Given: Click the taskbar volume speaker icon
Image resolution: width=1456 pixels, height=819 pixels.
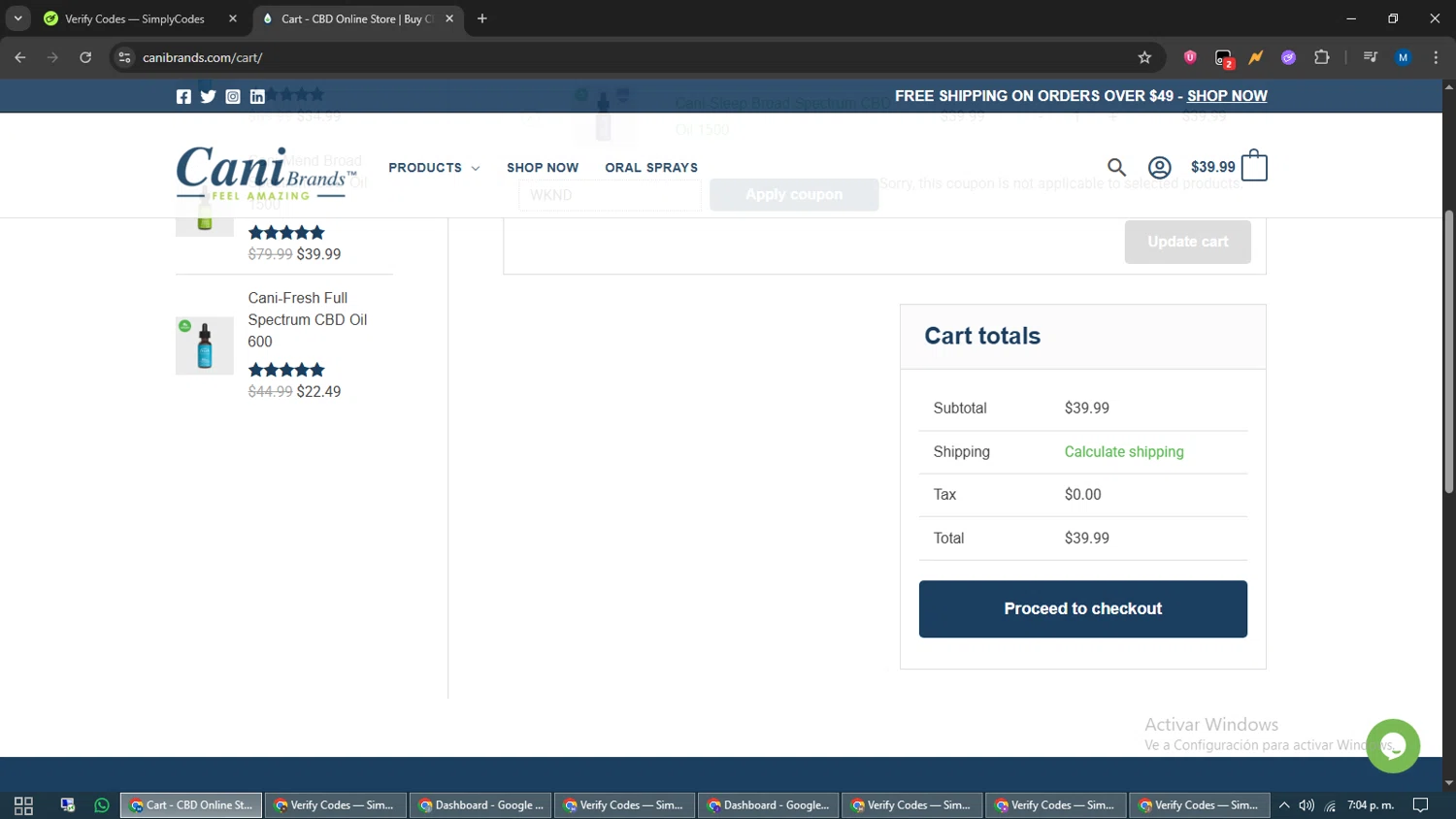Looking at the screenshot, I should click(1307, 805).
